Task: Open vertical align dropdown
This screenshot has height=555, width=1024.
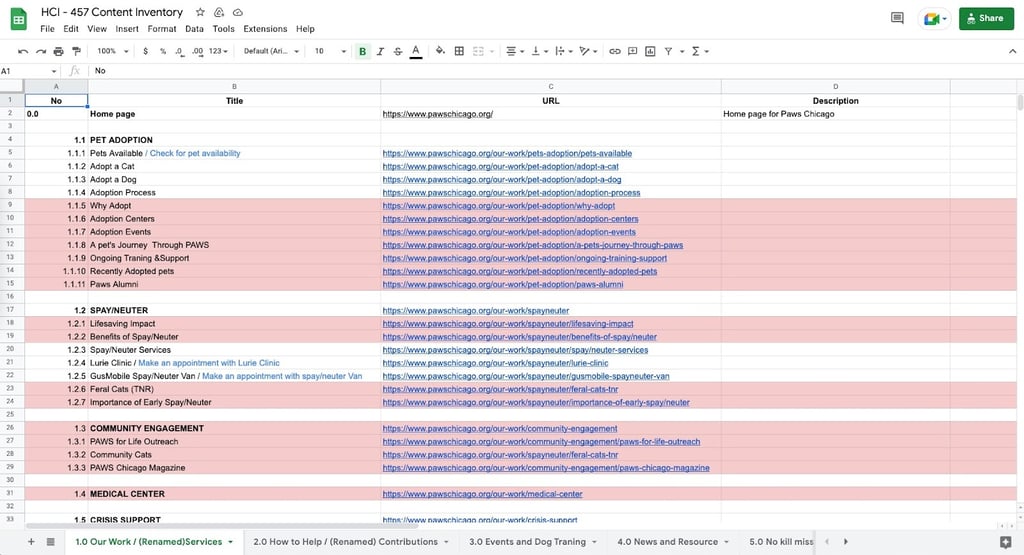Action: tap(539, 51)
